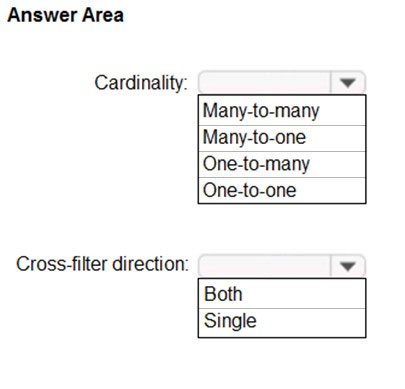Set cardinality to Many-to-many
Viewport: 405px width, 389px height.
tap(282, 110)
